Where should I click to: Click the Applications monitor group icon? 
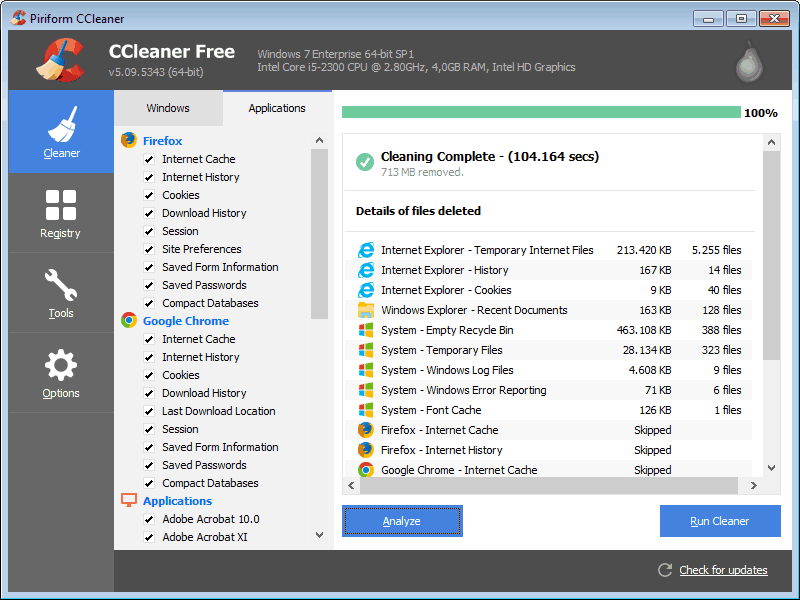tap(129, 500)
